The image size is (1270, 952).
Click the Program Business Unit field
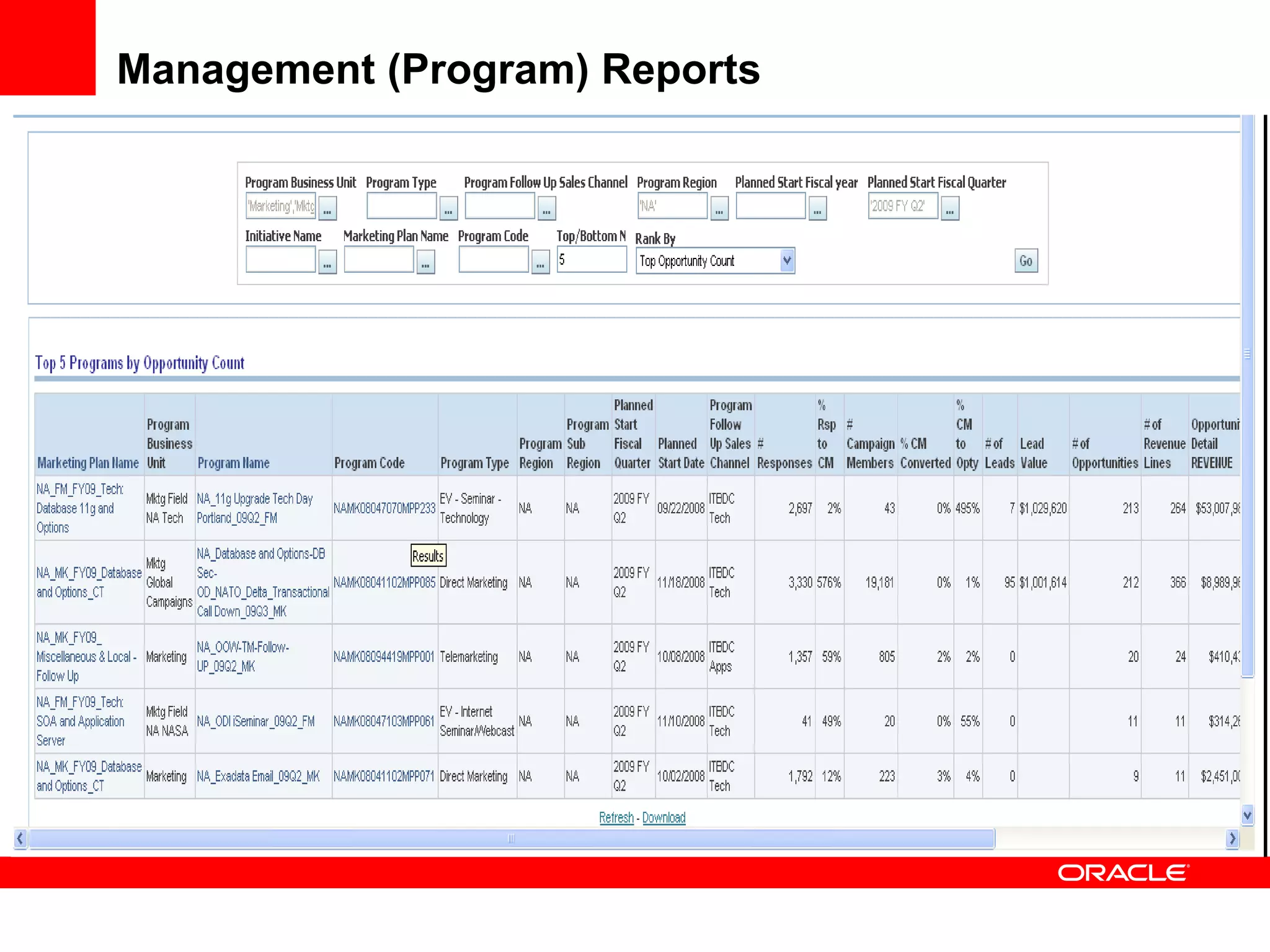(281, 206)
